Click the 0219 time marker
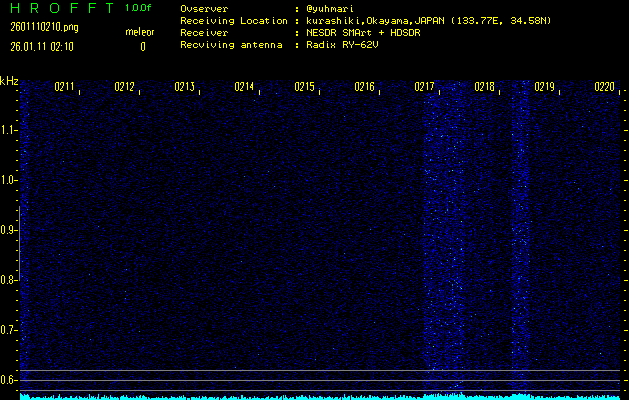Image resolution: width=629 pixels, height=400 pixels. pyautogui.click(x=544, y=87)
